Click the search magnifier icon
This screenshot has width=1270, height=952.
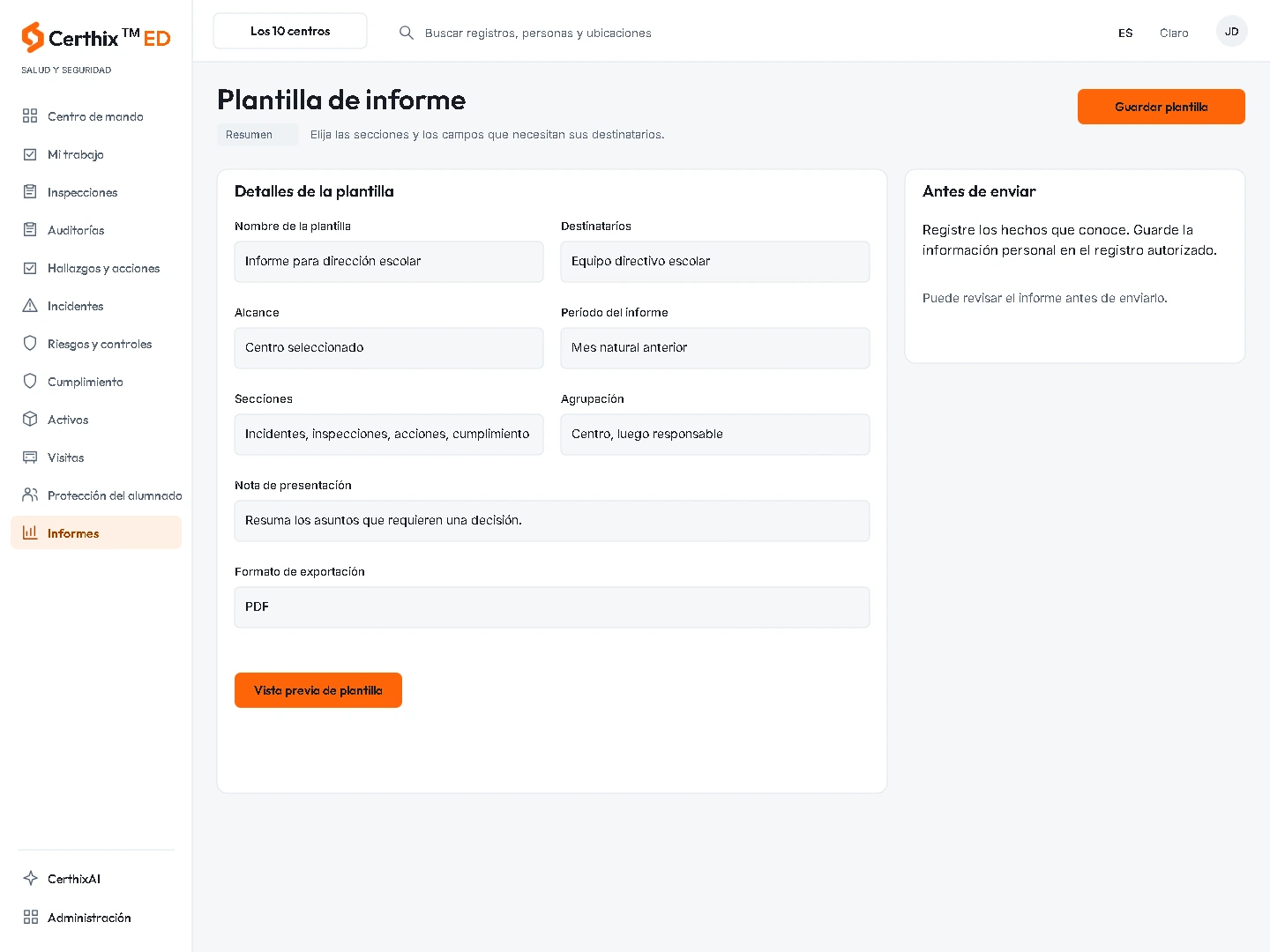pos(407,33)
